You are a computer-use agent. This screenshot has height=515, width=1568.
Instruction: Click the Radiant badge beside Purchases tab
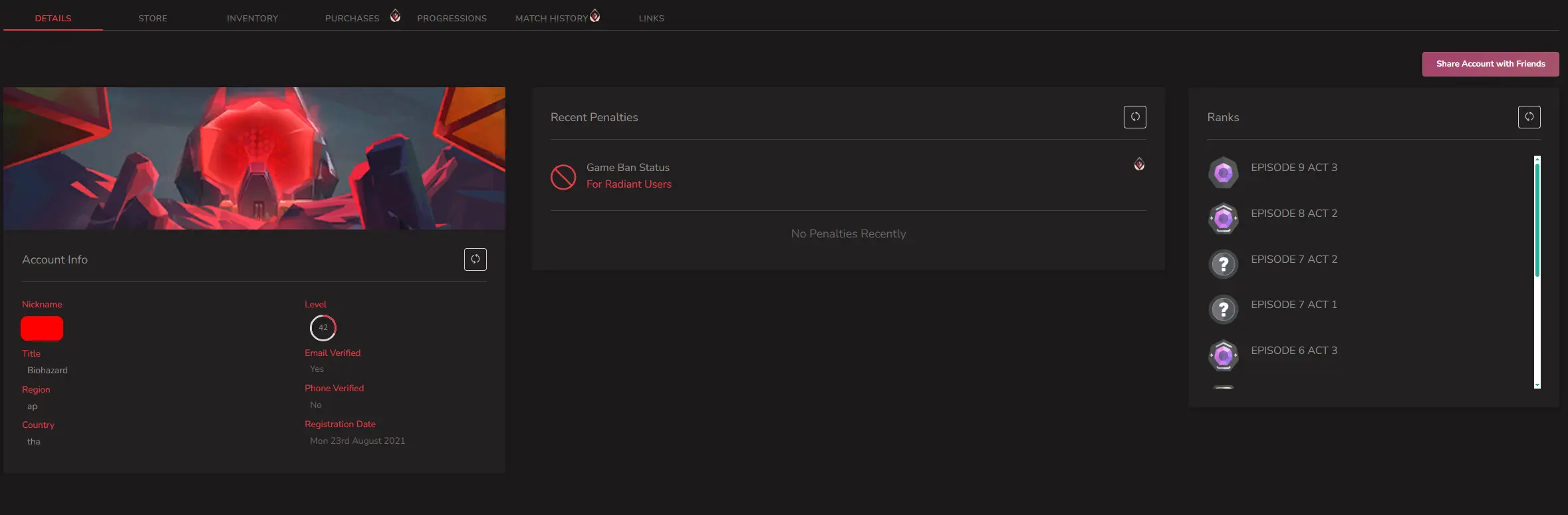point(395,16)
